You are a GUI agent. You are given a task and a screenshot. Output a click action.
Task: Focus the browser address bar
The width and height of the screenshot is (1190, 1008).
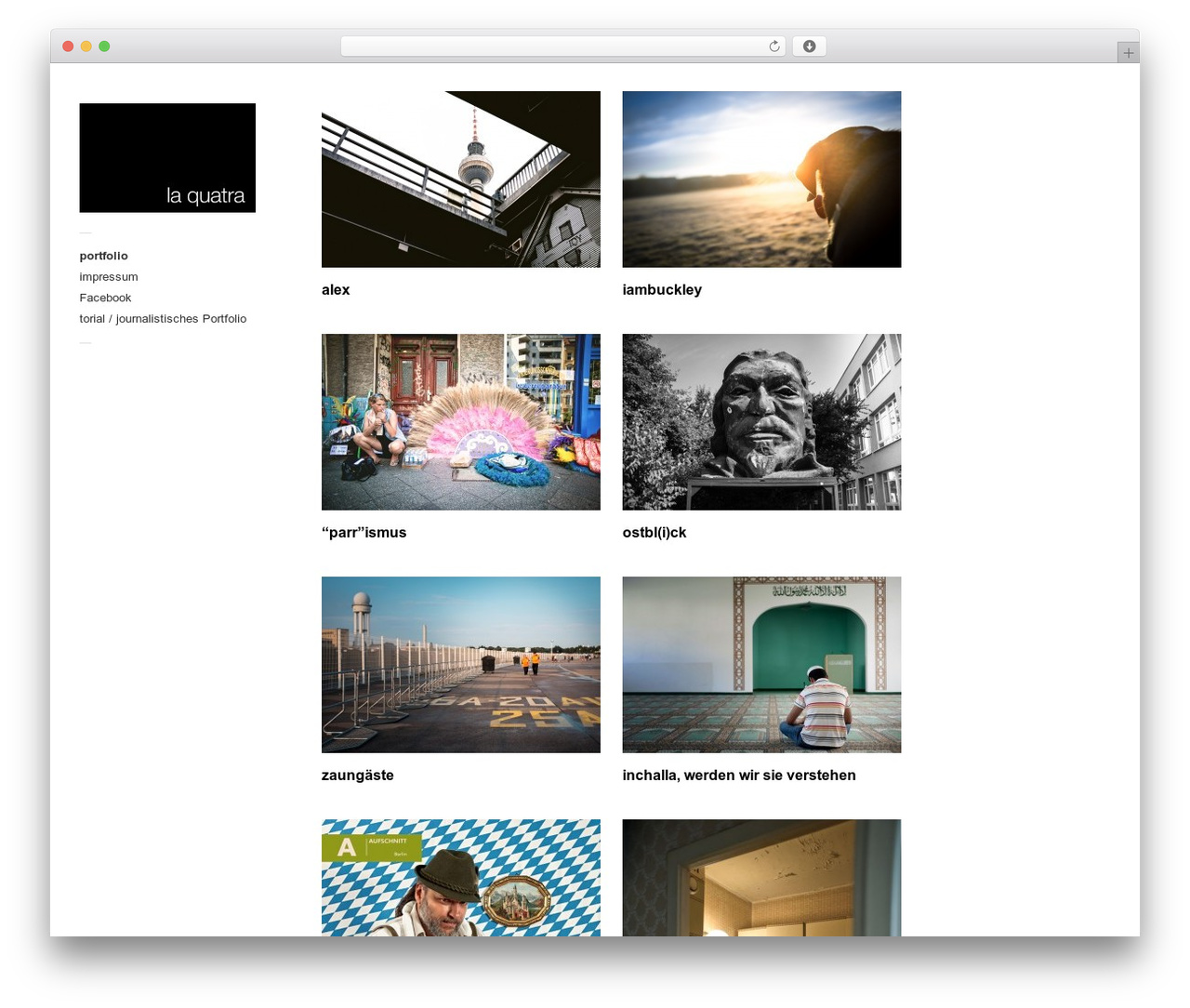coord(562,46)
